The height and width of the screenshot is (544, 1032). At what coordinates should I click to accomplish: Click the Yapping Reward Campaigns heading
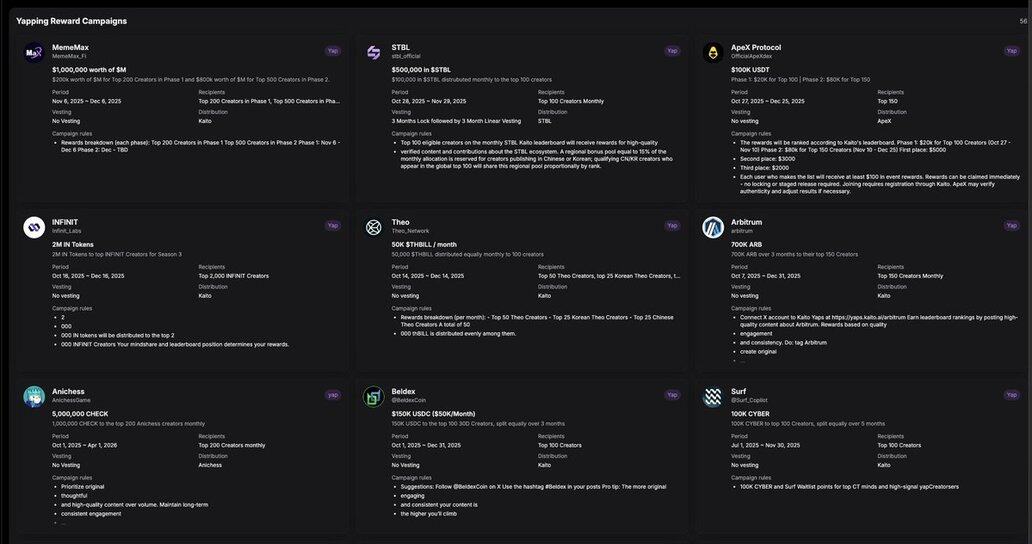click(71, 21)
